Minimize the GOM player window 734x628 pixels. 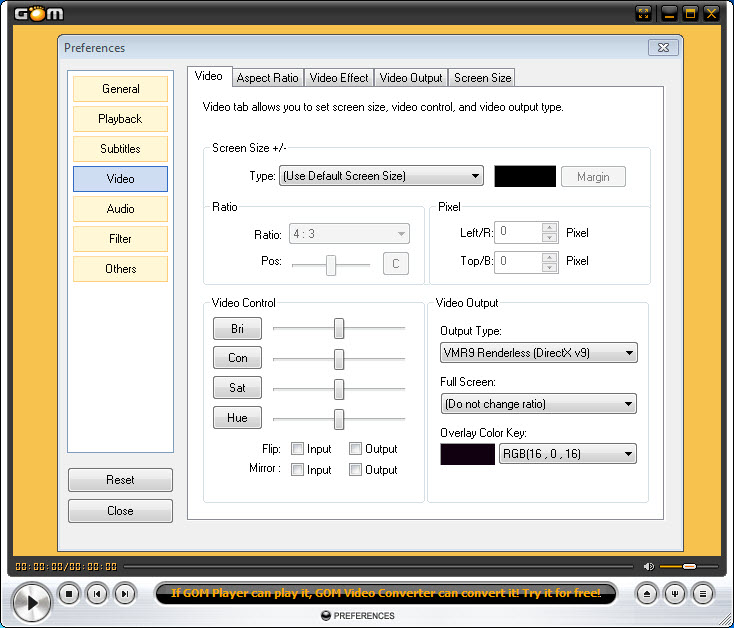tap(669, 14)
